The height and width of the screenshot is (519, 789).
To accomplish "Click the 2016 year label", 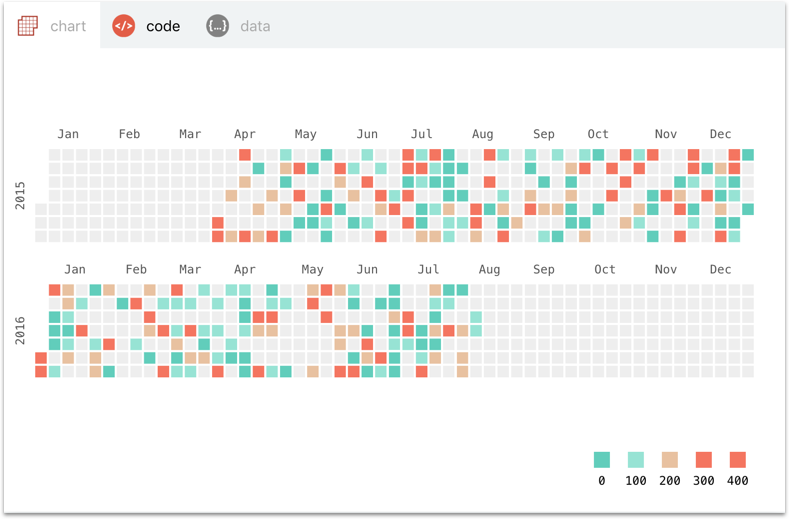I will point(21,330).
